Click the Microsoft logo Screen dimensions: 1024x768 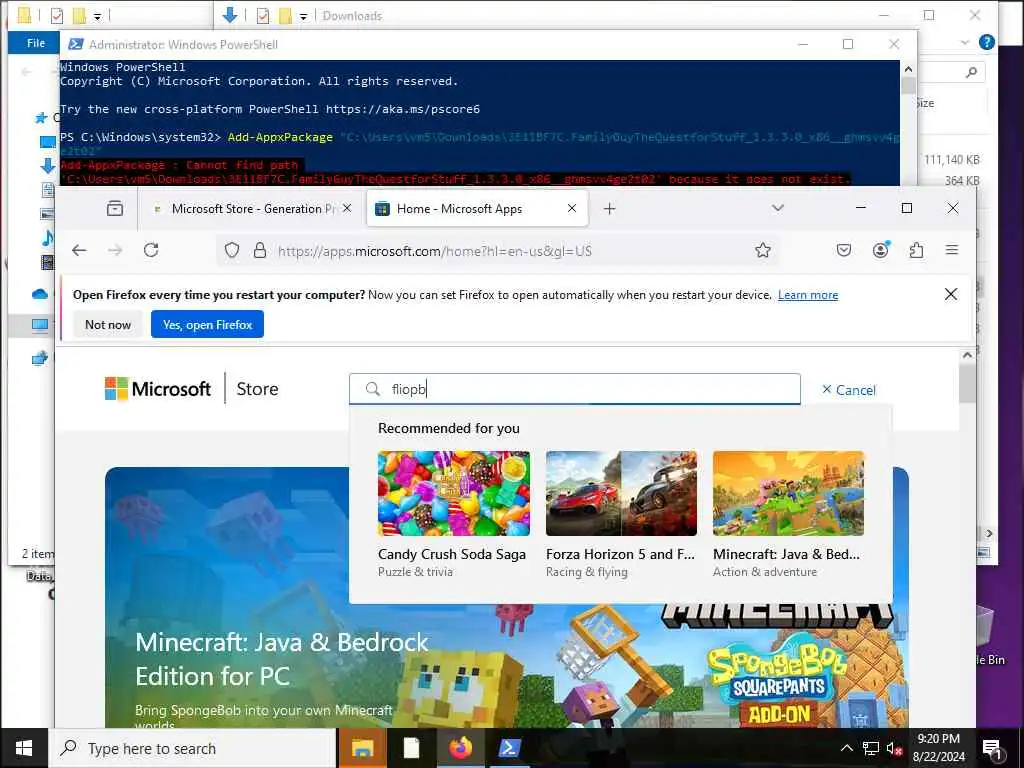(158, 389)
